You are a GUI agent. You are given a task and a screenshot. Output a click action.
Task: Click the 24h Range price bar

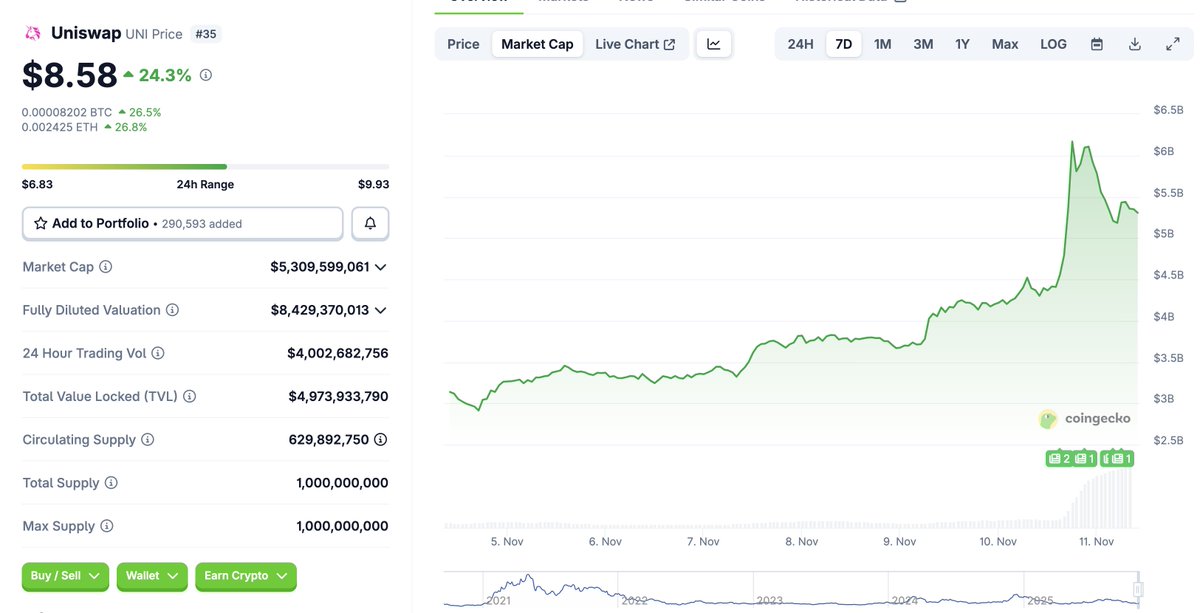click(x=205, y=166)
